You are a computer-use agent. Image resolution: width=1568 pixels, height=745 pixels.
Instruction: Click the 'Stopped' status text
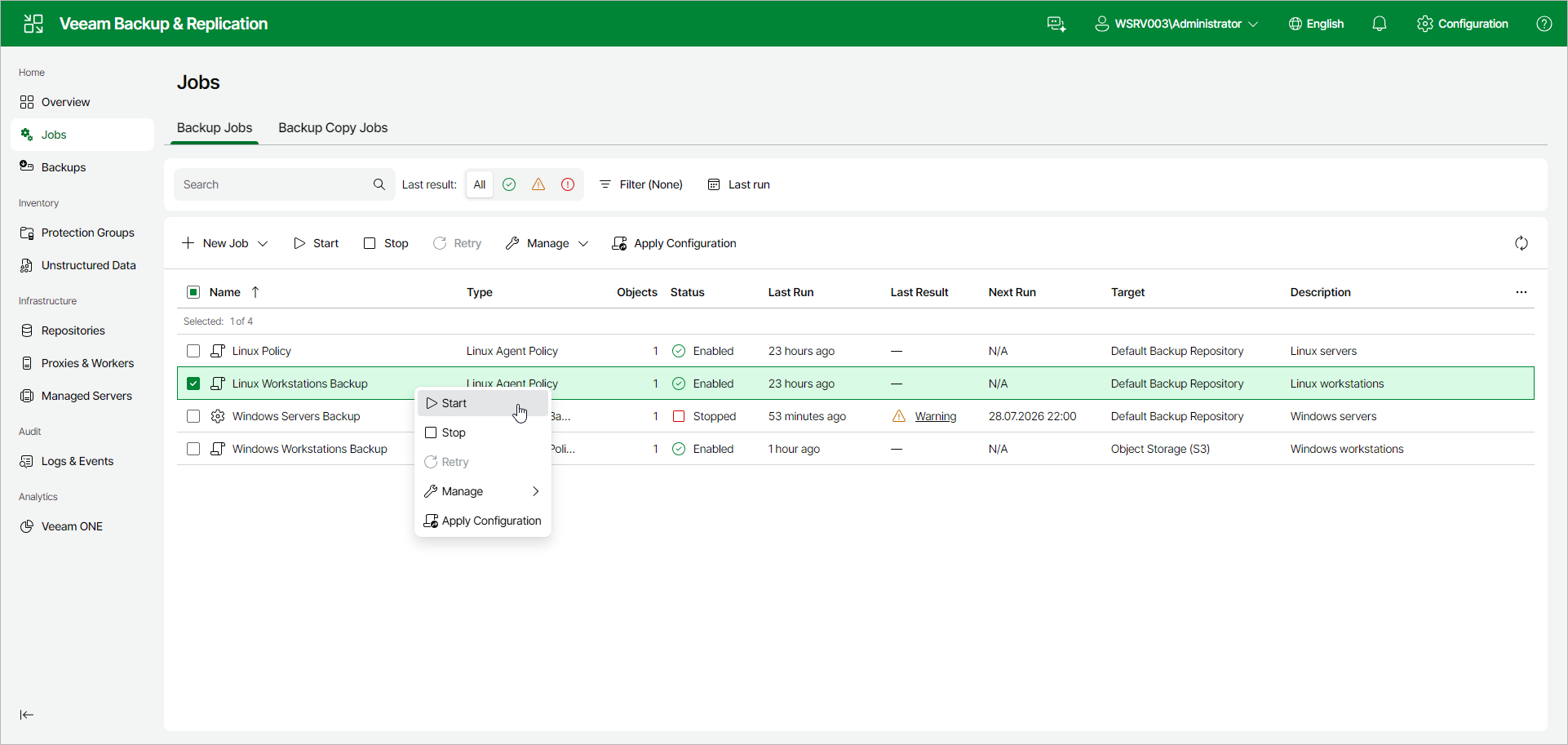click(715, 416)
